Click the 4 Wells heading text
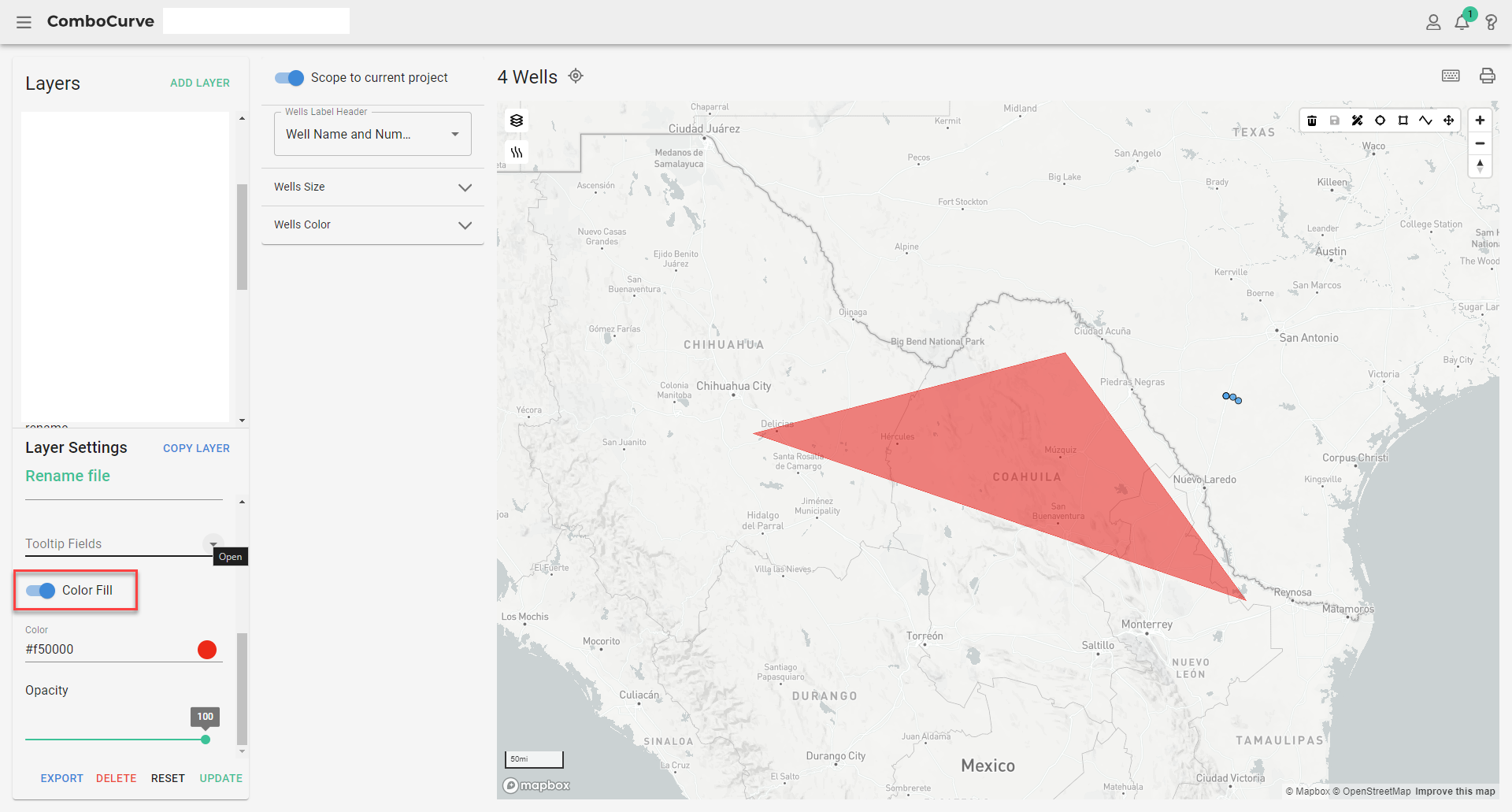This screenshot has height=812, width=1512. coord(527,77)
